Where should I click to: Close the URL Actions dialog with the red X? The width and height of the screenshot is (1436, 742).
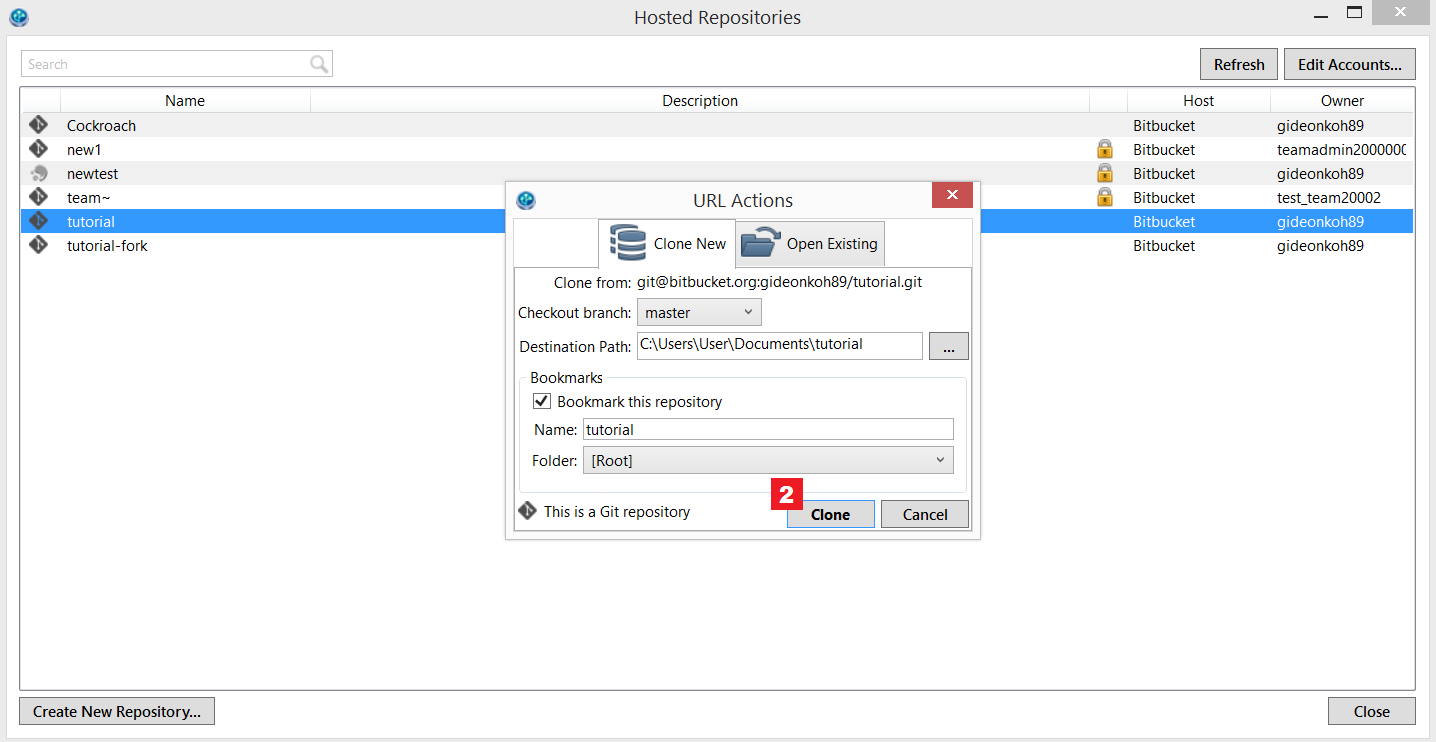coord(952,195)
